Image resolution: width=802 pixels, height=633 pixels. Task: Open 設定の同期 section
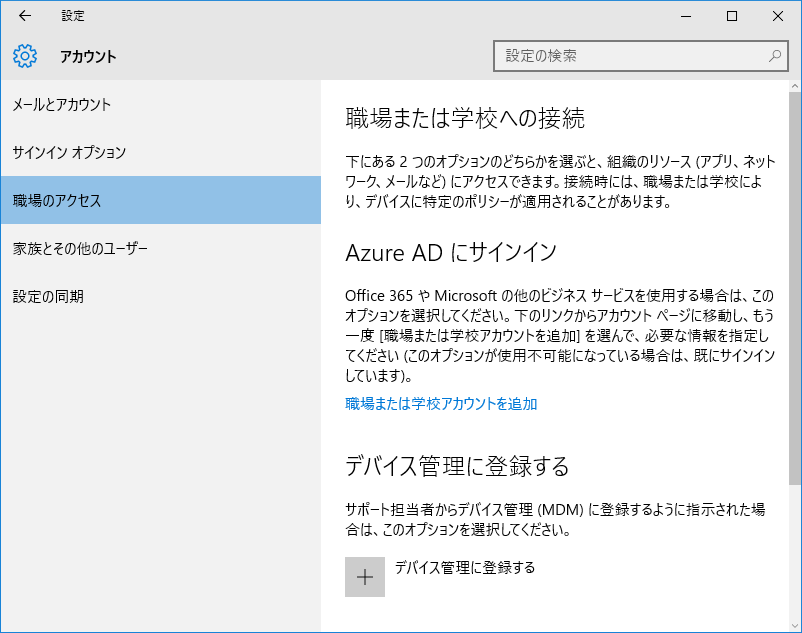[x=161, y=297]
